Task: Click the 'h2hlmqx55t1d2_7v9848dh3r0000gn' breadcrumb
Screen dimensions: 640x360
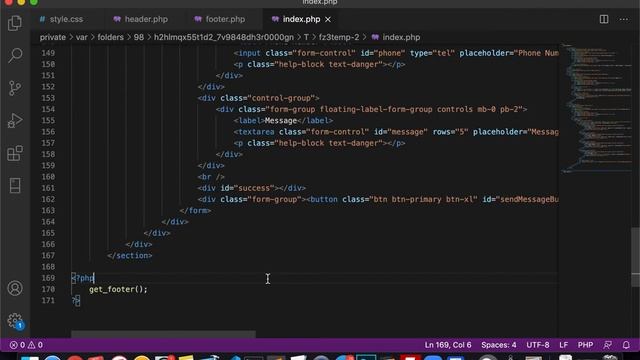Action: [224, 37]
